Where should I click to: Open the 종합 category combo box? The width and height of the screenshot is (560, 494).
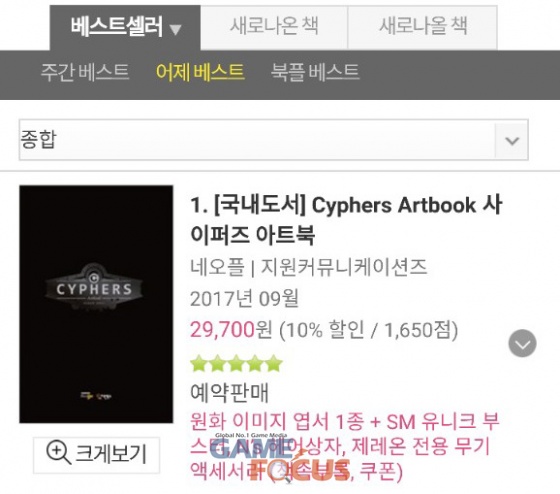tap(274, 140)
